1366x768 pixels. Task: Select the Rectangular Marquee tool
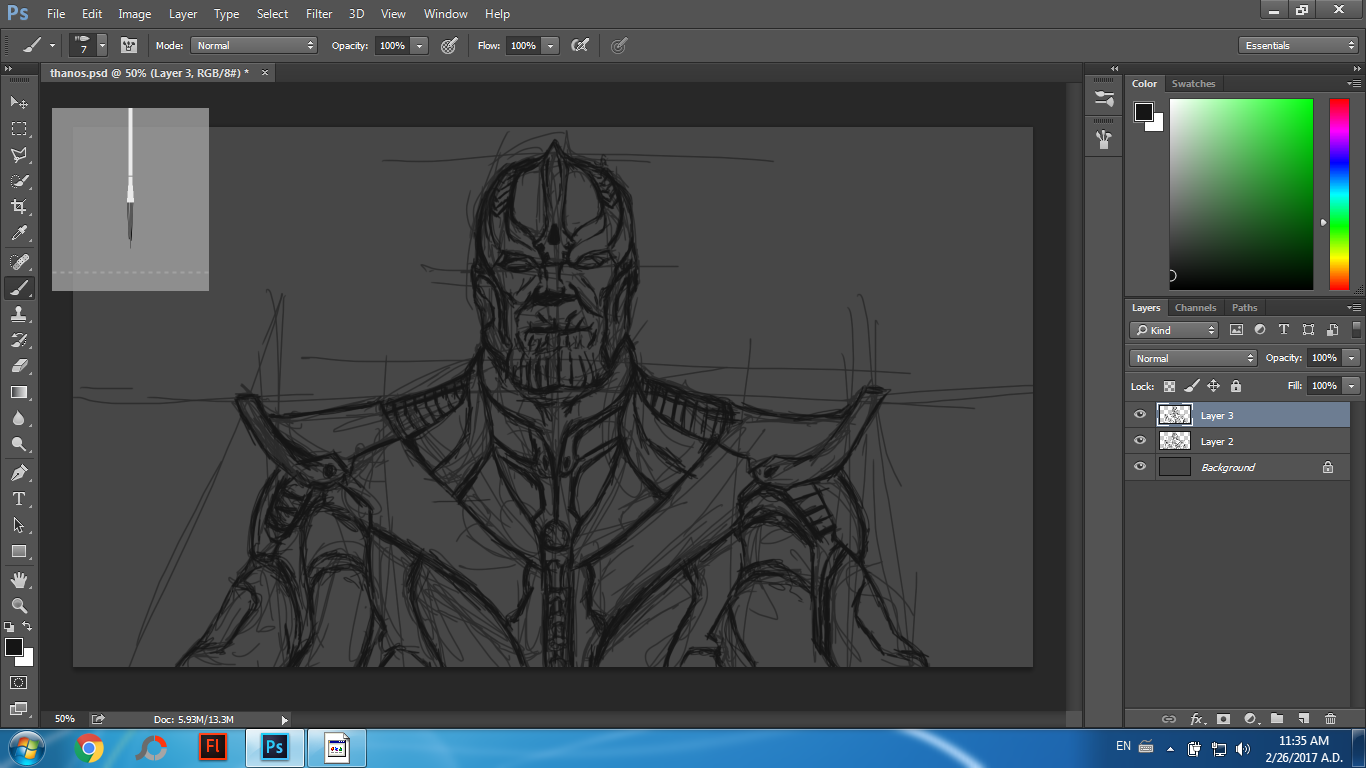pyautogui.click(x=19, y=128)
